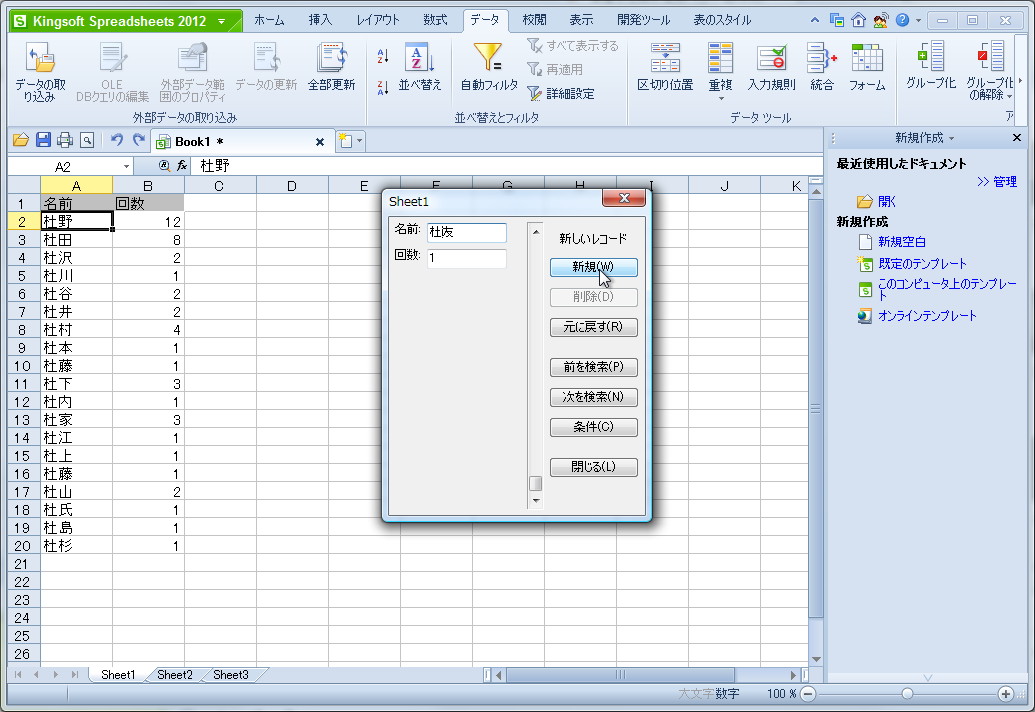Viewport: 1035px width, 712px height.
Task: Select column B header
Action: [148, 185]
